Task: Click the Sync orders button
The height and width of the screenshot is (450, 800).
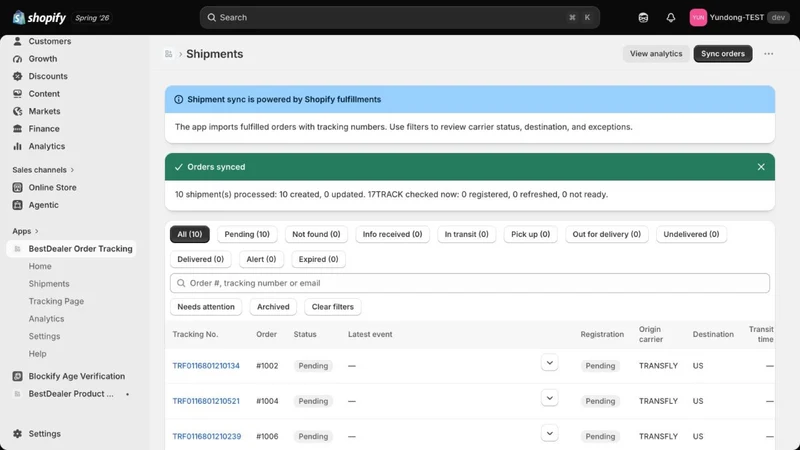Action: [722, 54]
